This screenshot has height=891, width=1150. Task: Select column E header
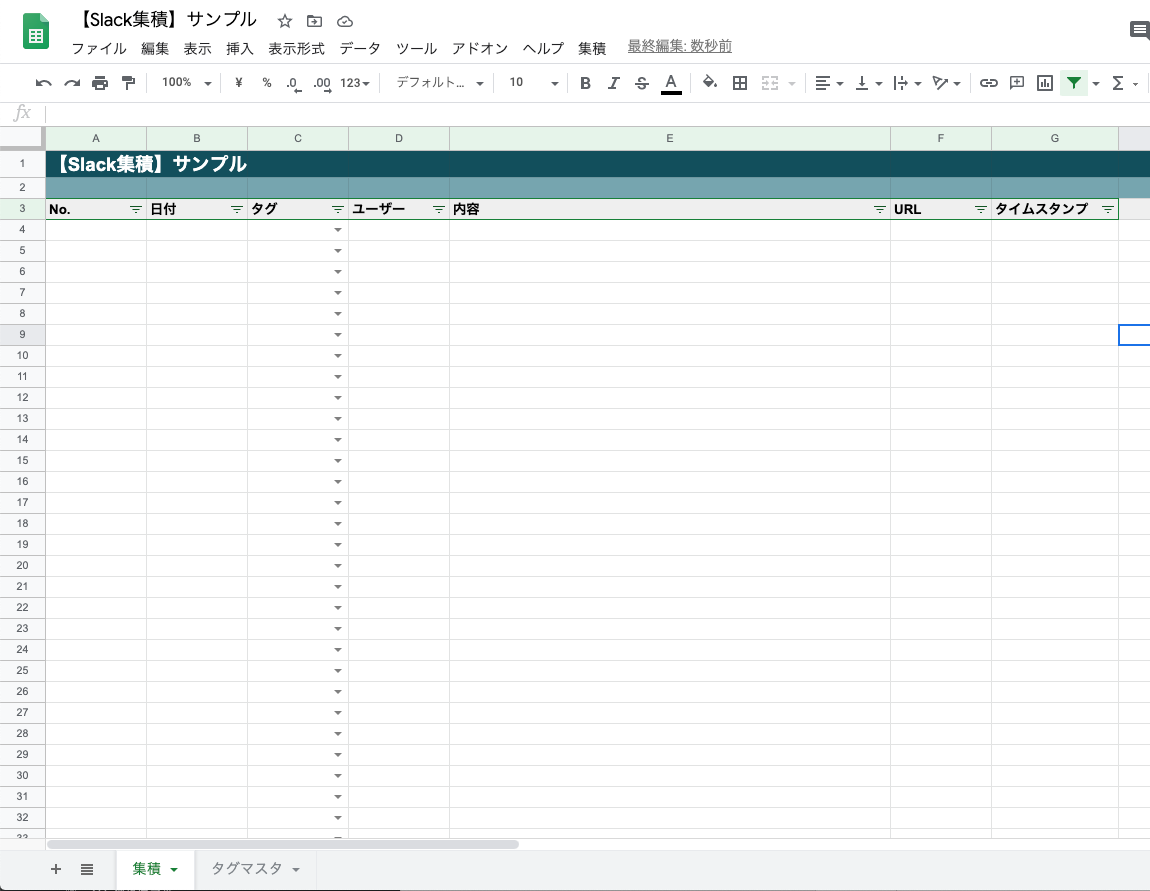670,139
